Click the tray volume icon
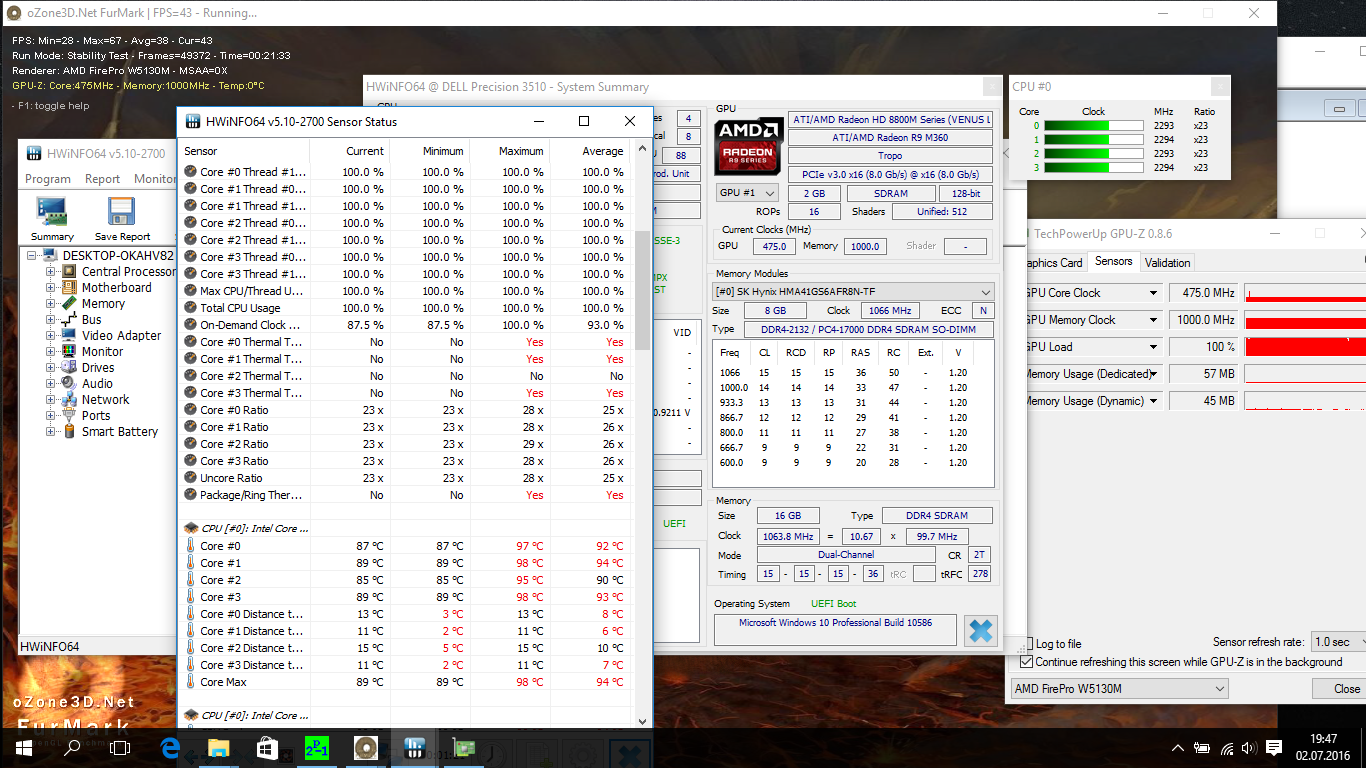The width and height of the screenshot is (1366, 768). [1250, 748]
